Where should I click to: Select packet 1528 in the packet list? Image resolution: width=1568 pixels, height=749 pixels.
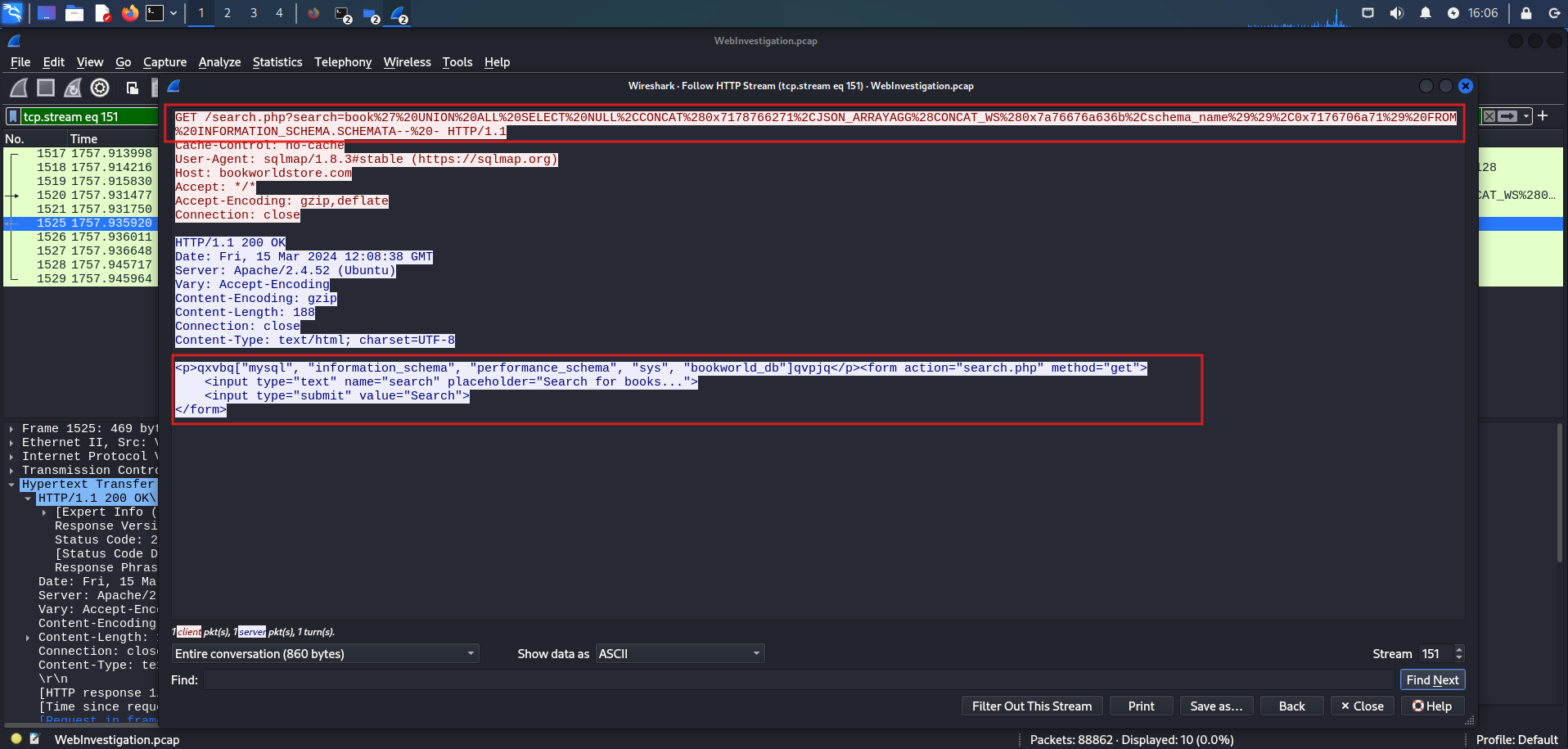[81, 264]
